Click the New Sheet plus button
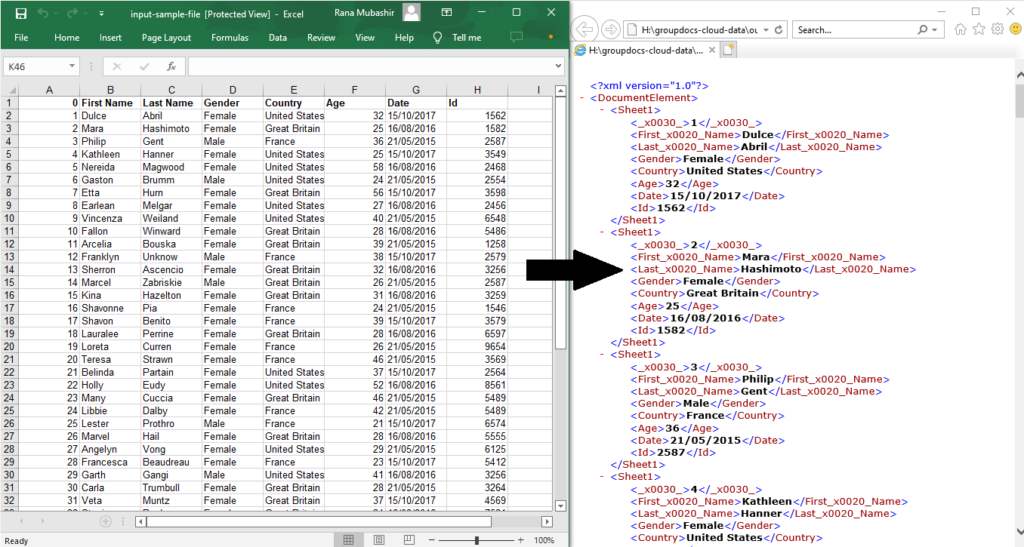 pyautogui.click(x=105, y=522)
